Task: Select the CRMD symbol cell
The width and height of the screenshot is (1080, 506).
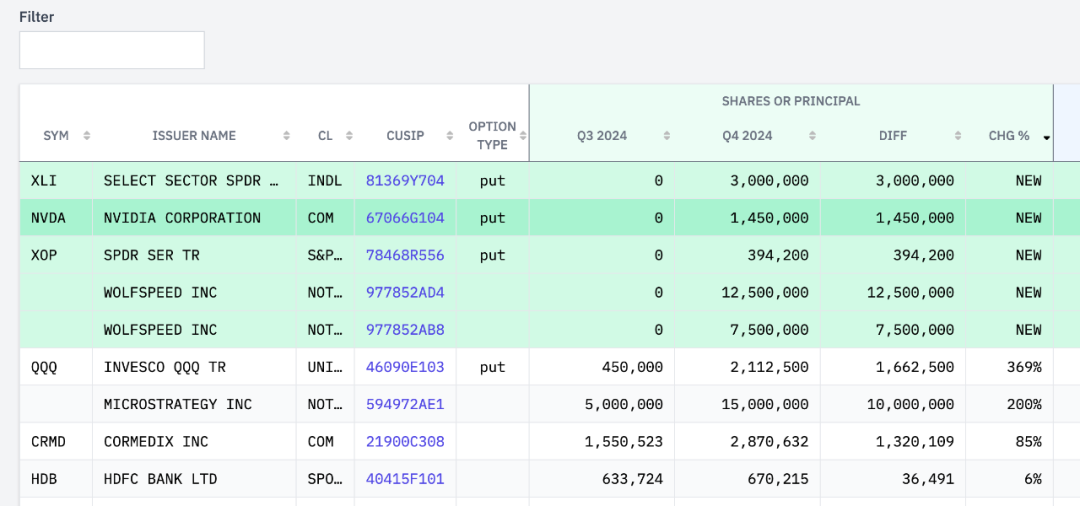Action: (56, 441)
